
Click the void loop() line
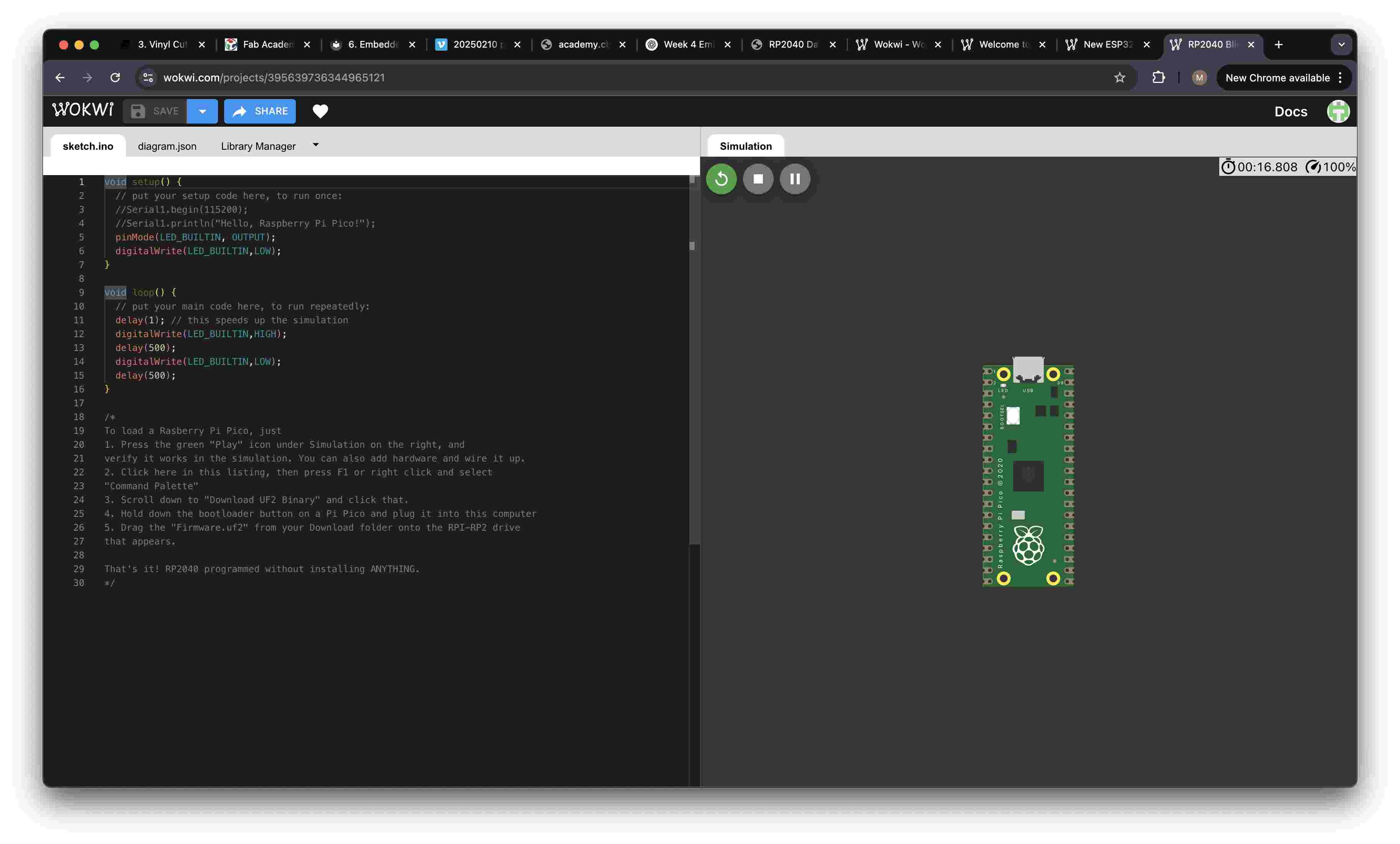[x=140, y=293]
